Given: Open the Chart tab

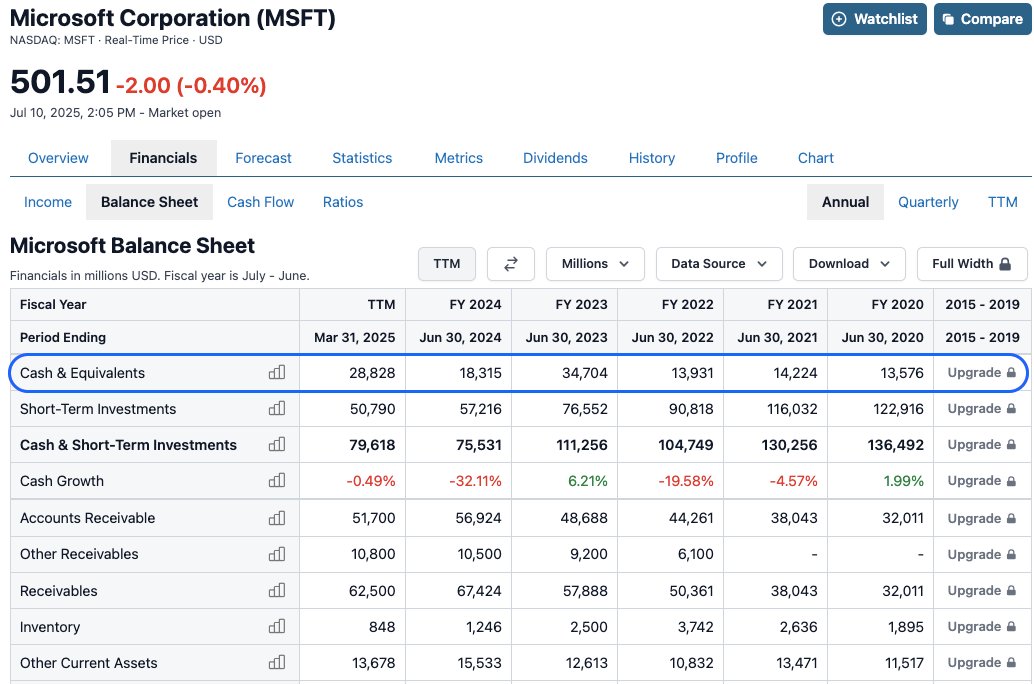Looking at the screenshot, I should pyautogui.click(x=816, y=158).
